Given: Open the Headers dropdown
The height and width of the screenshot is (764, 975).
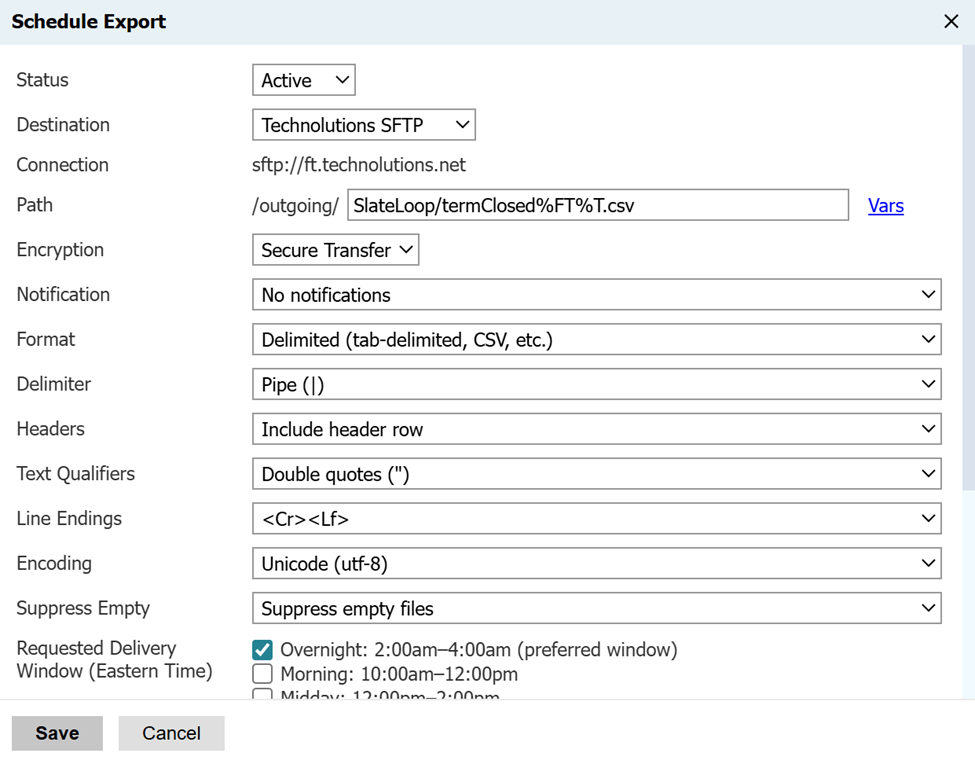Looking at the screenshot, I should (x=596, y=429).
